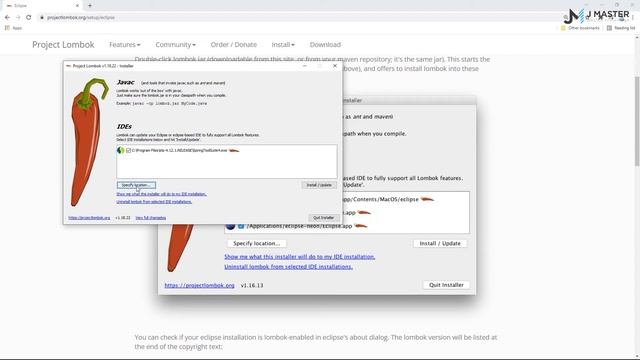Go back in the browser
The height and width of the screenshot is (360, 640).
[7, 18]
